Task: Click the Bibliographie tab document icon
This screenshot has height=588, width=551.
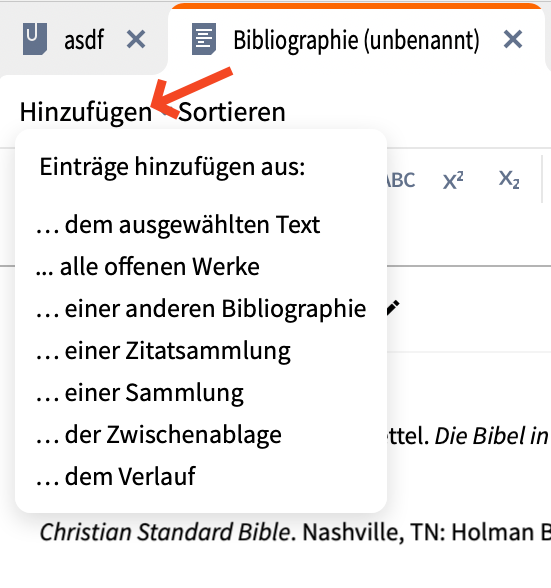Action: 204,39
